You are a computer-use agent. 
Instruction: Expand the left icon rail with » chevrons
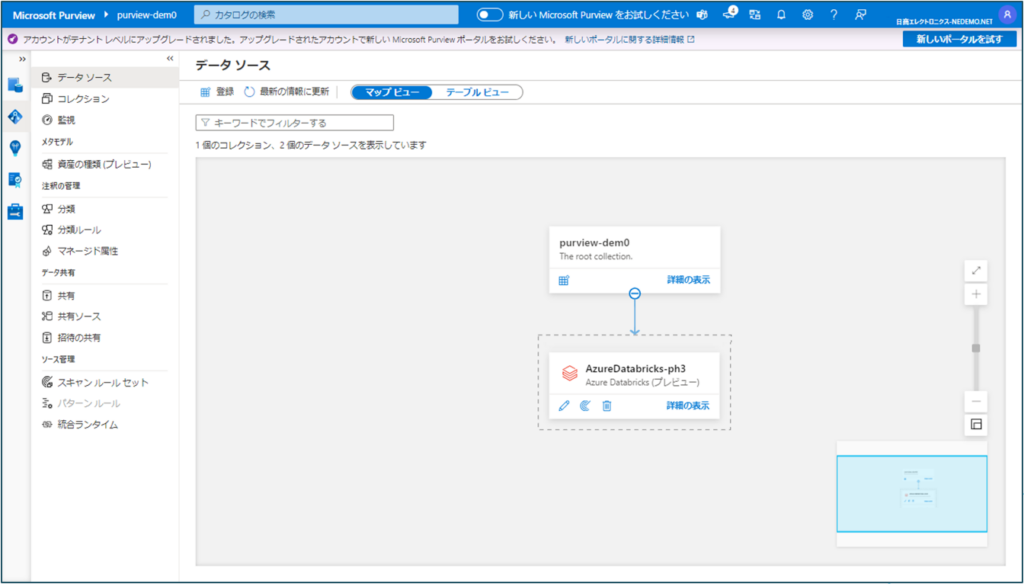point(22,59)
